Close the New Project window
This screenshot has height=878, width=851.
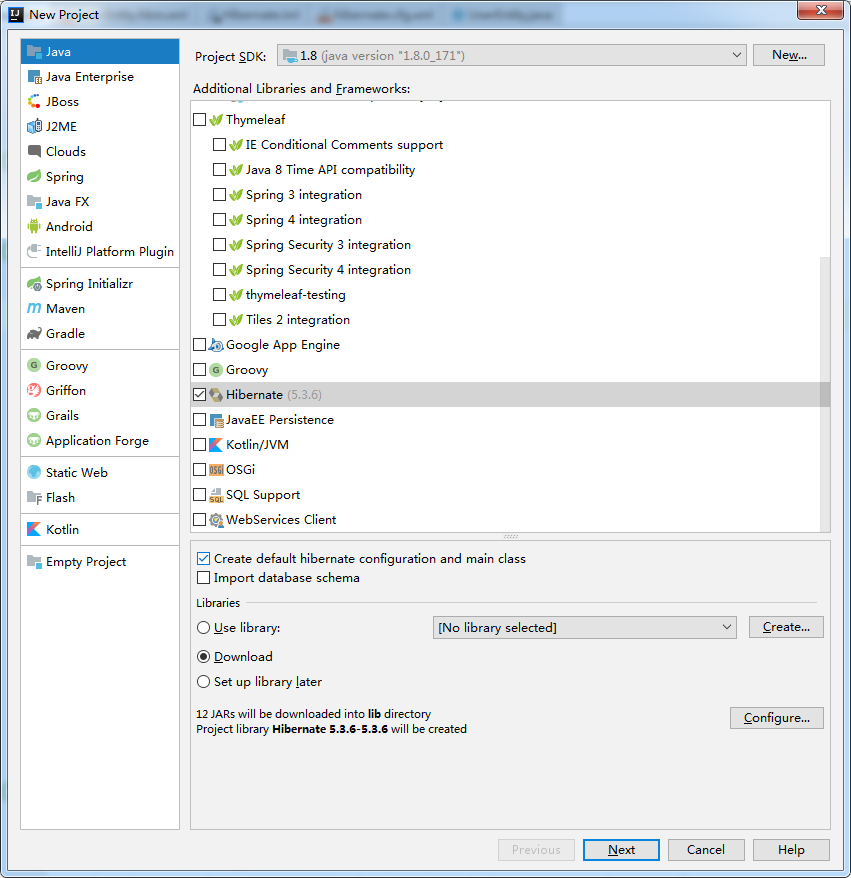(821, 10)
